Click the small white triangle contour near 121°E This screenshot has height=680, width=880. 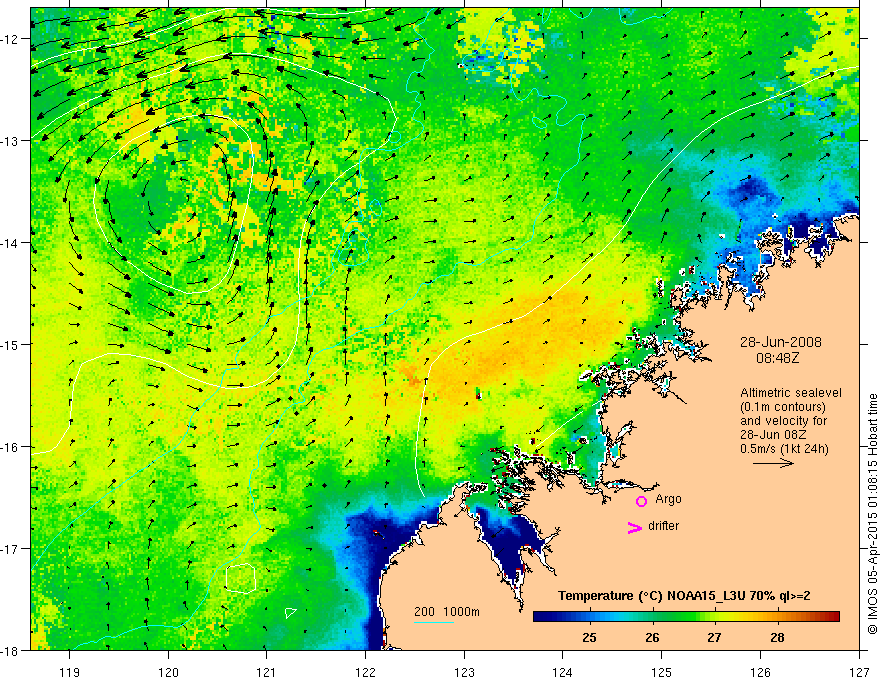290,612
